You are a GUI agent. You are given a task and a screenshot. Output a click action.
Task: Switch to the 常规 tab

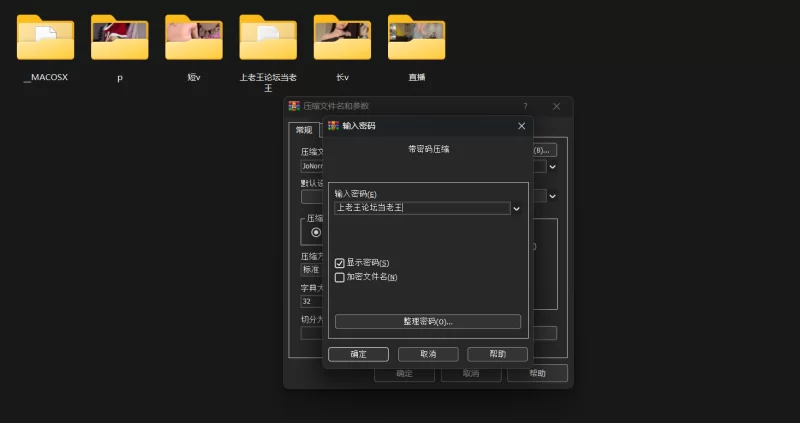coord(303,130)
